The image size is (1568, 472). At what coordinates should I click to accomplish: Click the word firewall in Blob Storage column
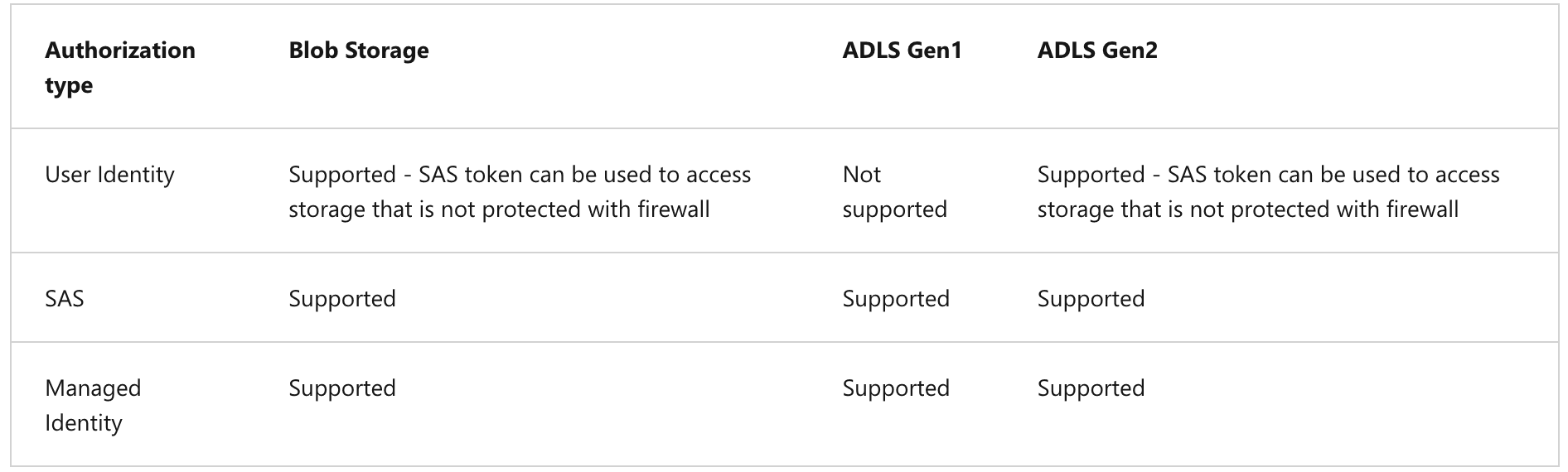[x=673, y=210]
